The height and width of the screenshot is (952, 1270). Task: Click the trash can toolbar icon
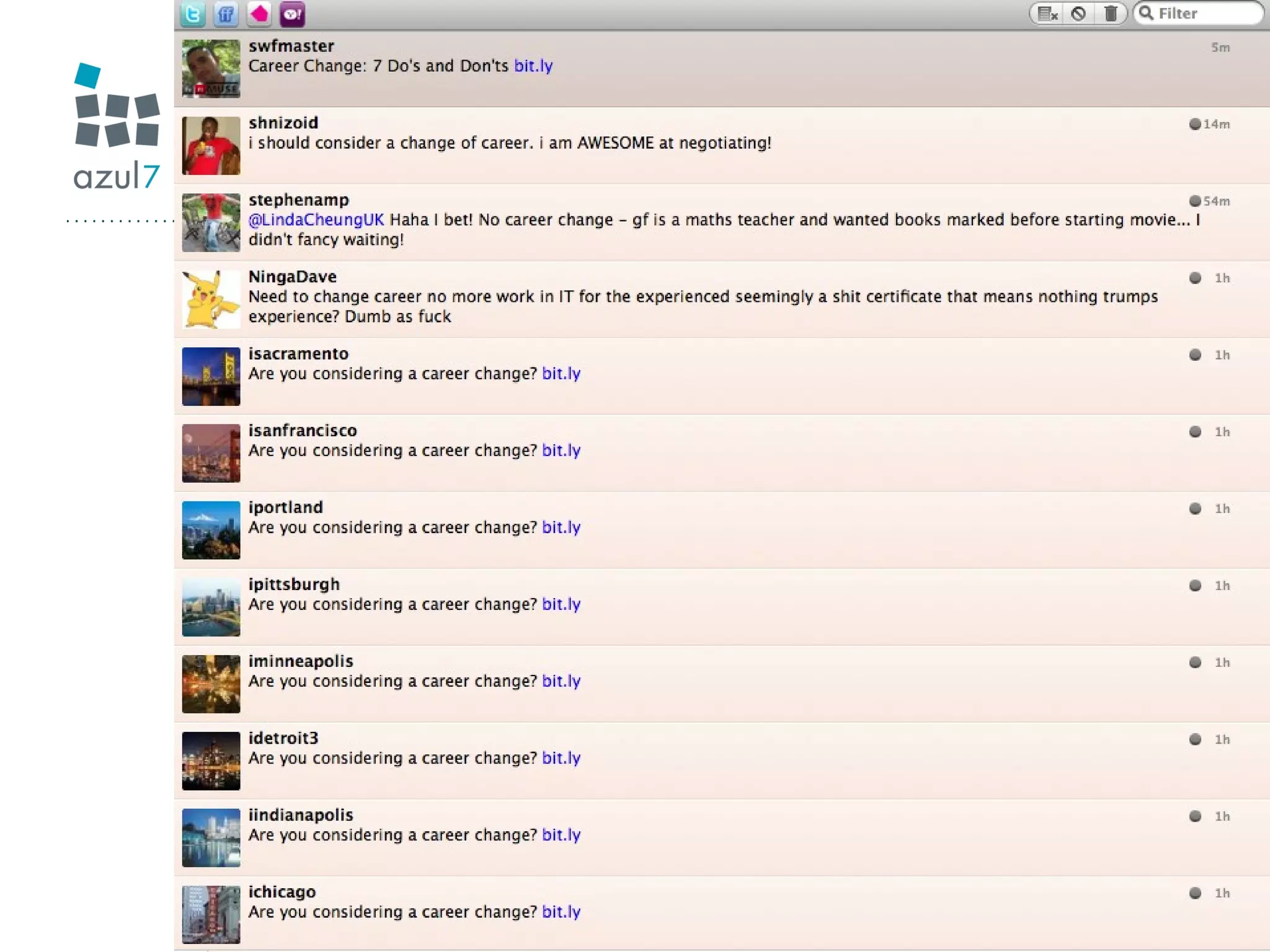coord(1111,14)
